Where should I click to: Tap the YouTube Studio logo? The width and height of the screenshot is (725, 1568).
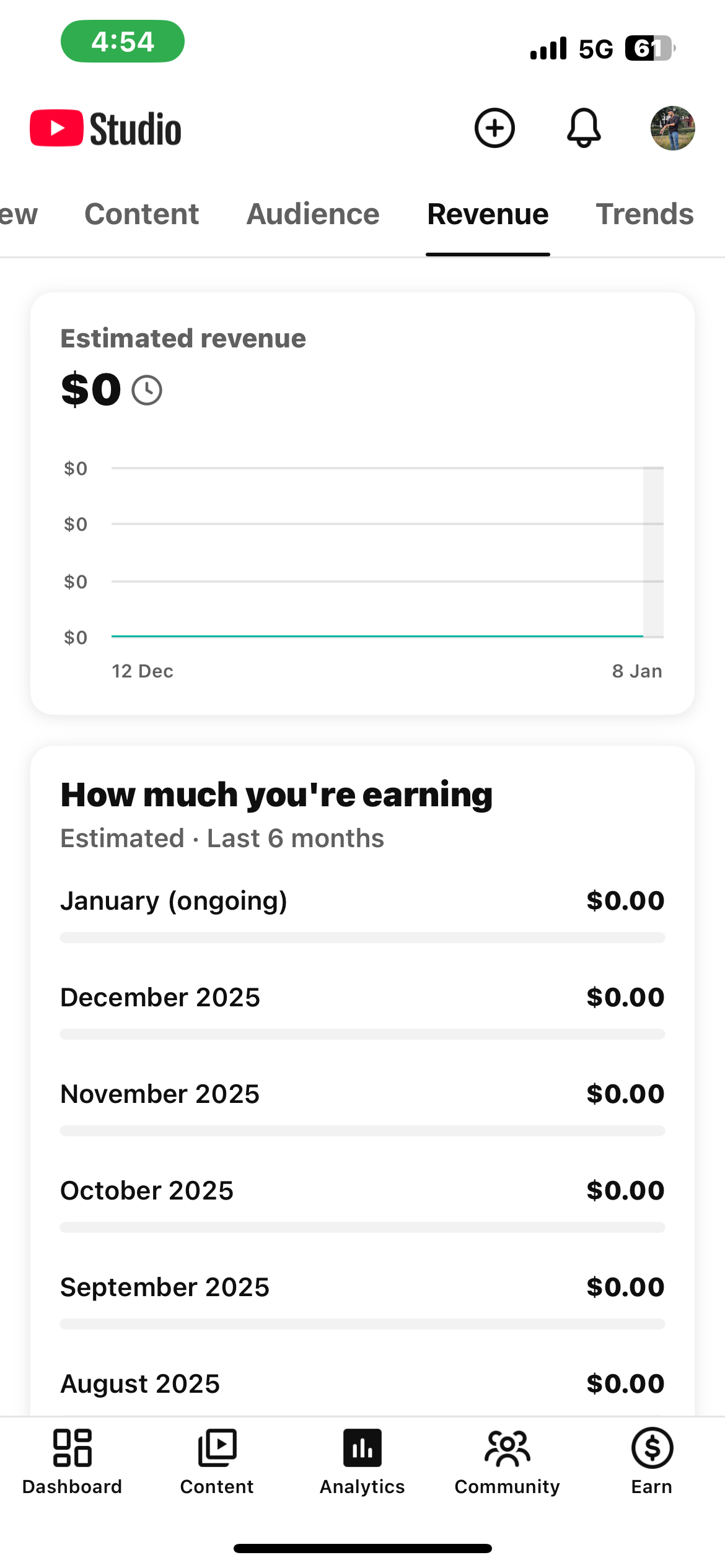(106, 129)
